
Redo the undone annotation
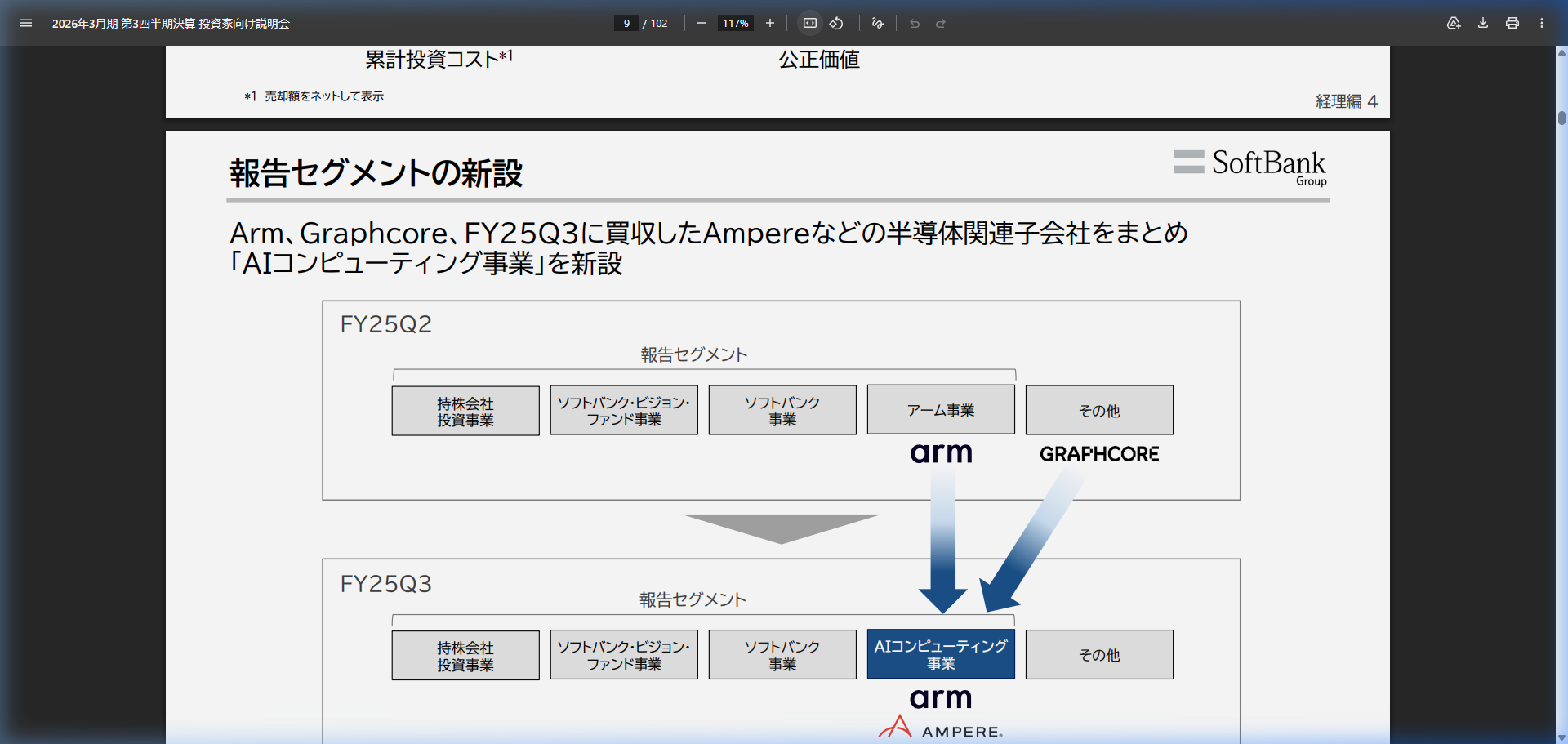[942, 23]
